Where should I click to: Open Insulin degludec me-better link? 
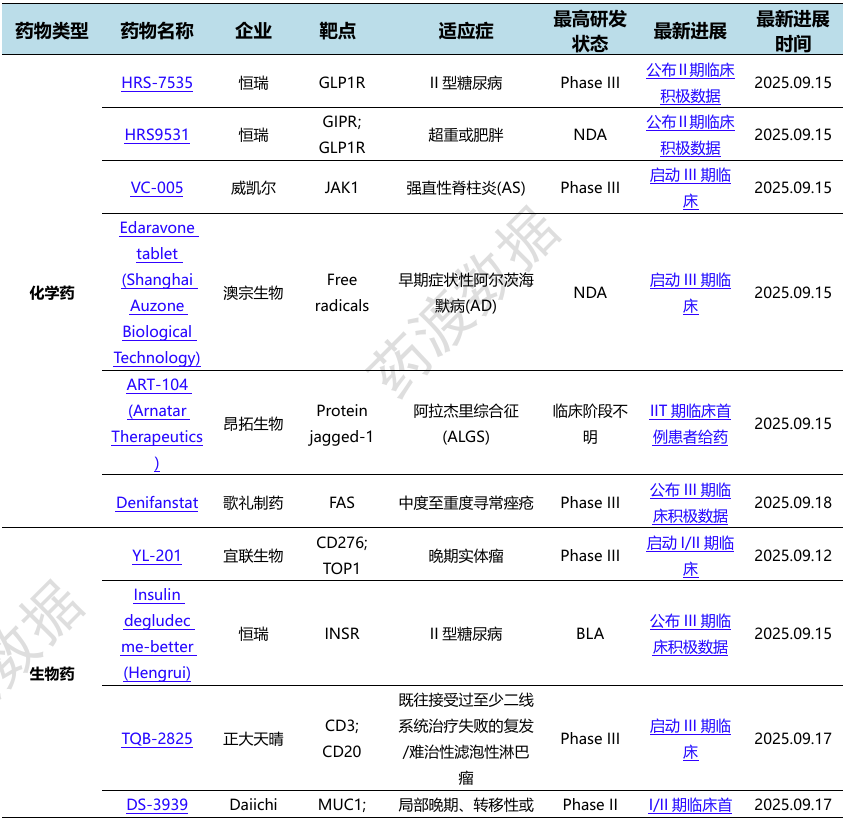pyautogui.click(x=157, y=634)
